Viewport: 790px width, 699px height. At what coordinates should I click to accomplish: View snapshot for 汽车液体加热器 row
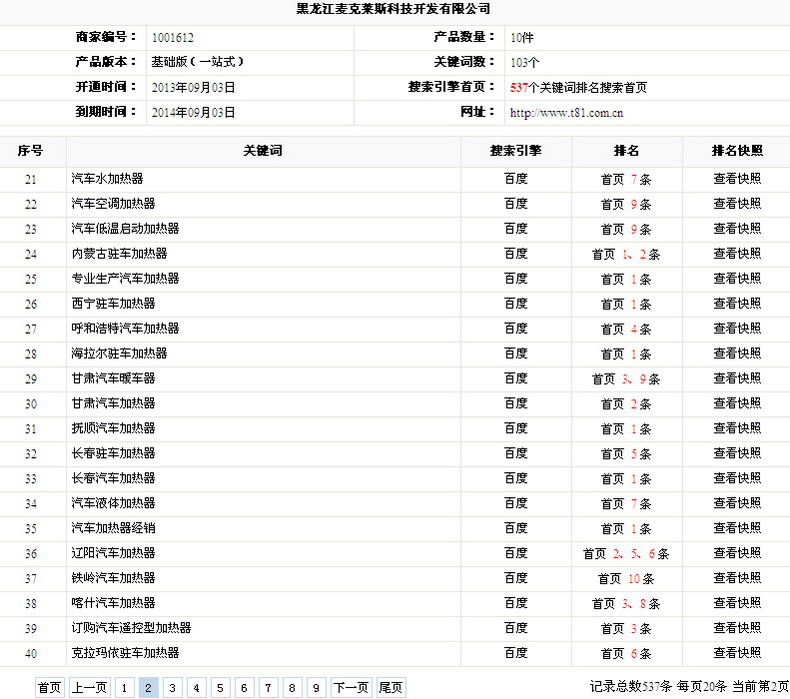pos(737,503)
